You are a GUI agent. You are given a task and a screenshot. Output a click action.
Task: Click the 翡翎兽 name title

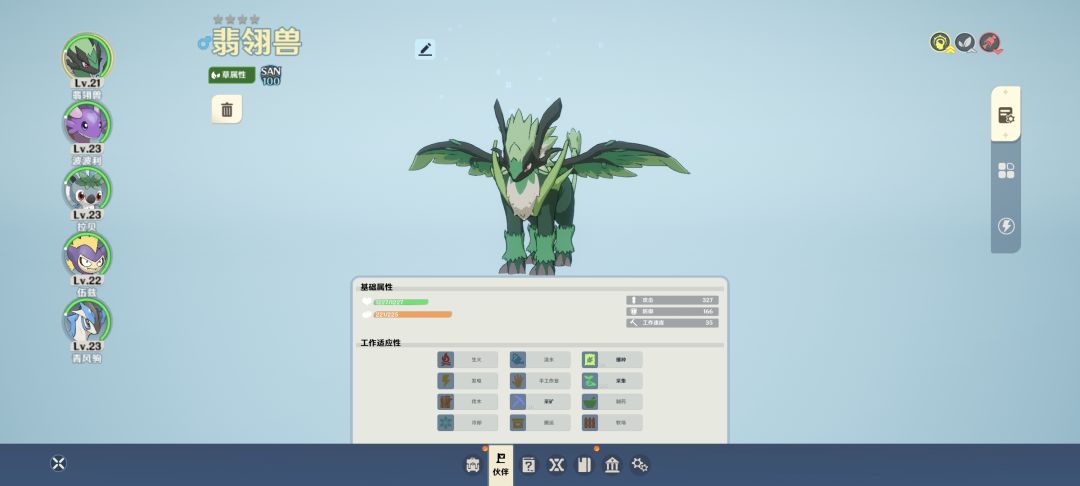(256, 43)
